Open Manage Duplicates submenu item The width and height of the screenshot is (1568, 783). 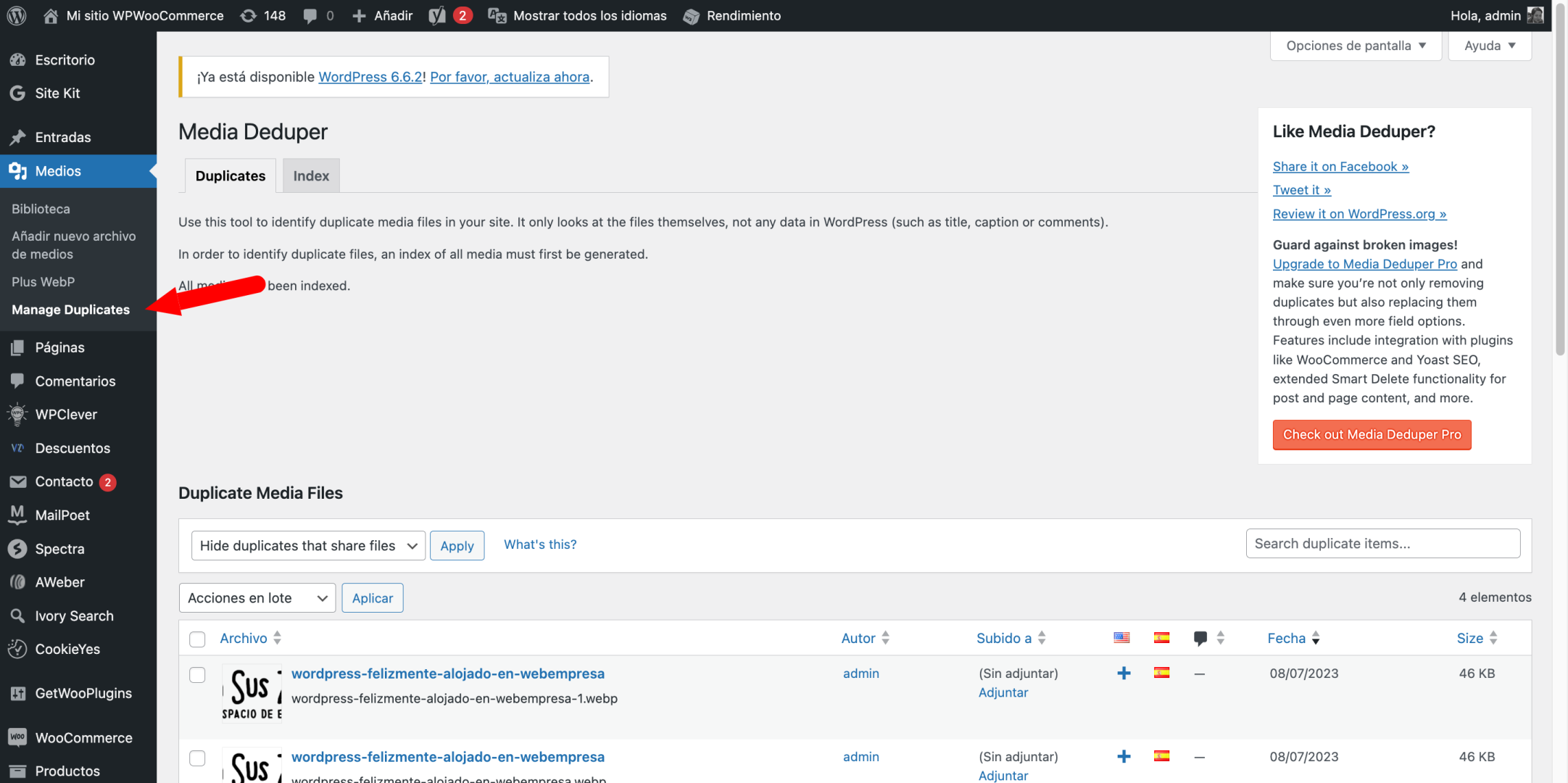pyautogui.click(x=71, y=310)
